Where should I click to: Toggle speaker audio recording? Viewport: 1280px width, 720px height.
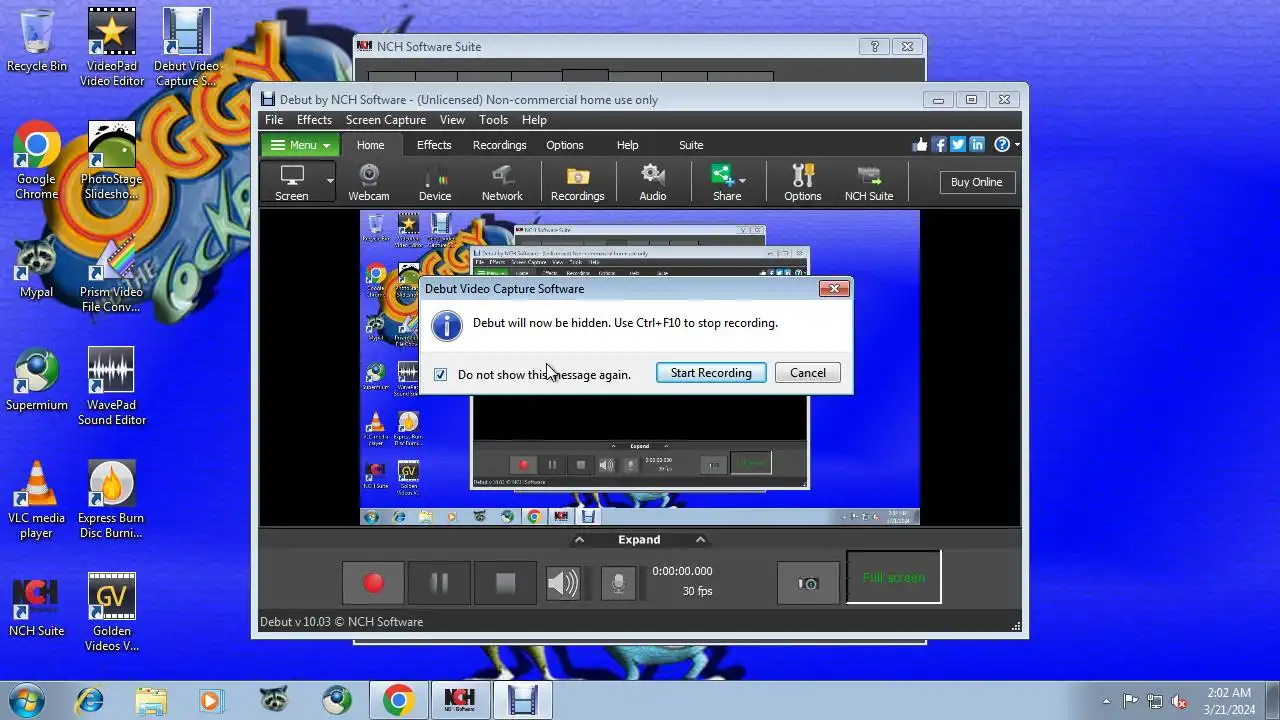coord(562,583)
